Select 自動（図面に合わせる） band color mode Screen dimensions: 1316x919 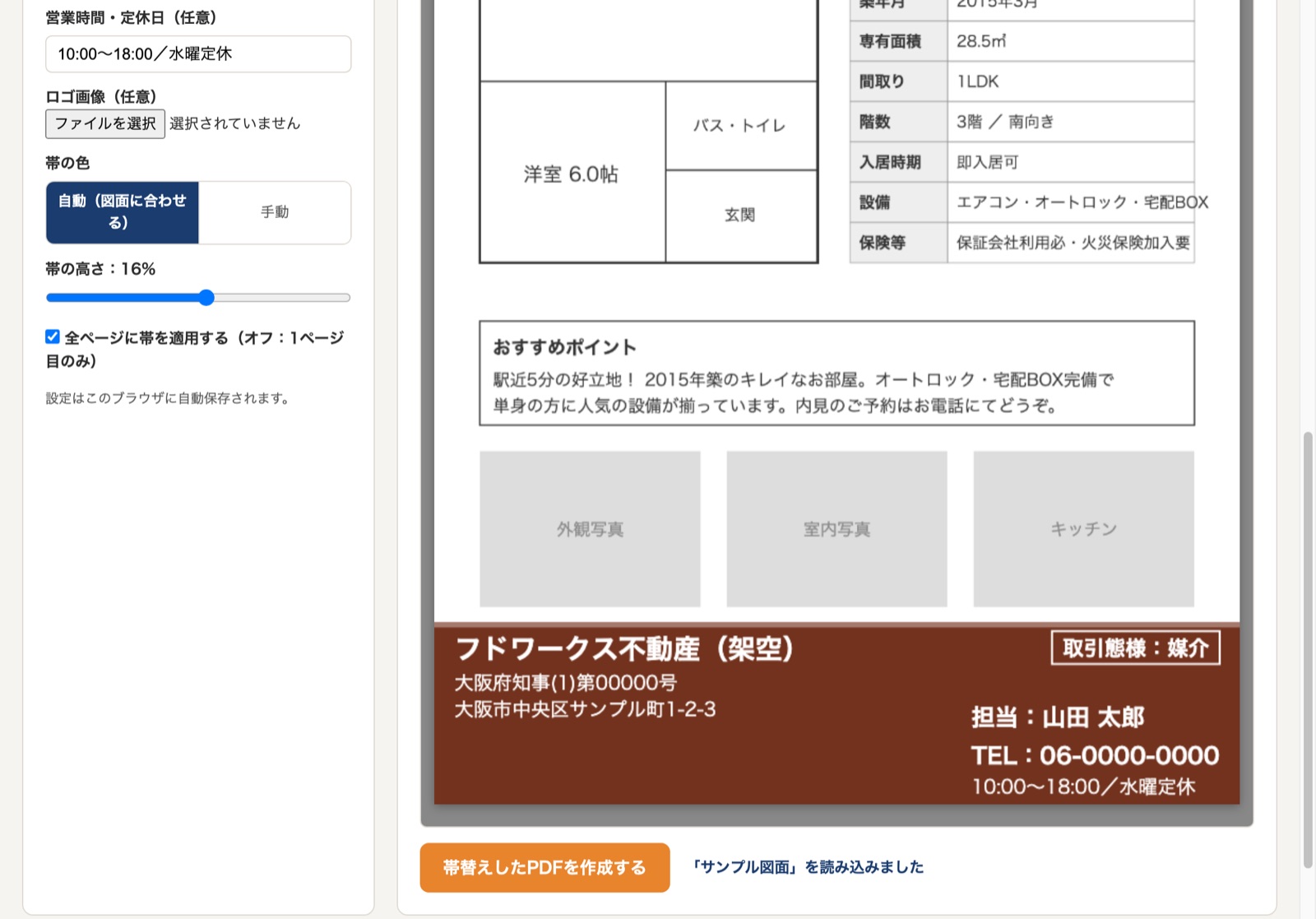tap(123, 212)
